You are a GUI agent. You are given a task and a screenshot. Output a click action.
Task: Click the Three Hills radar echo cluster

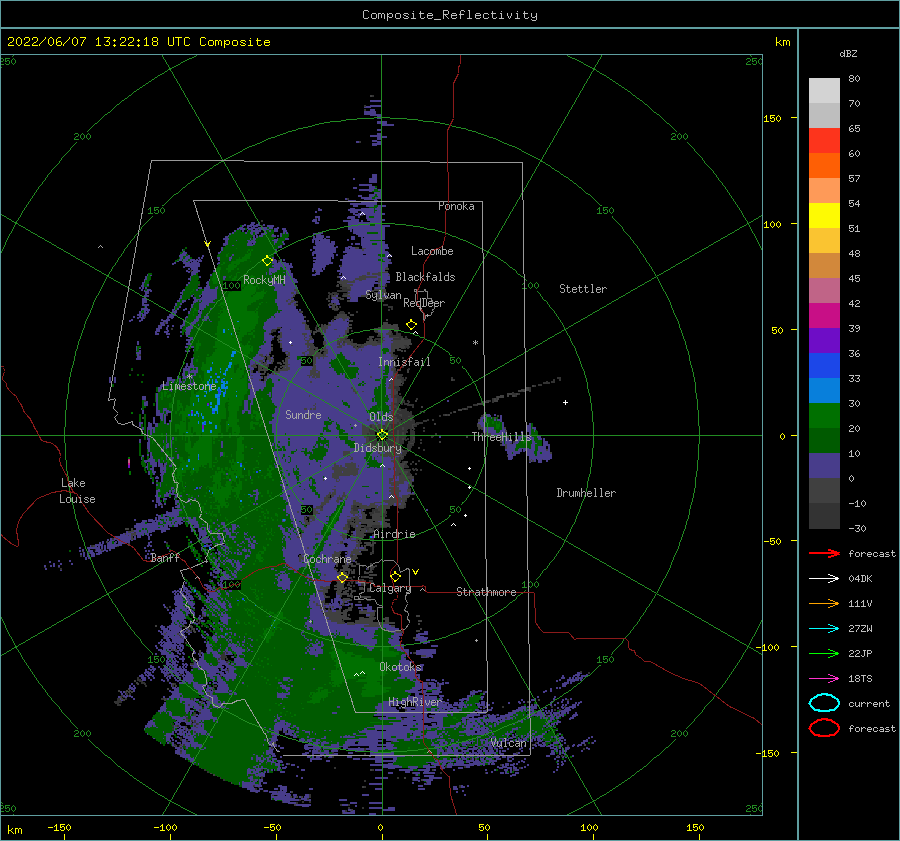click(x=517, y=439)
